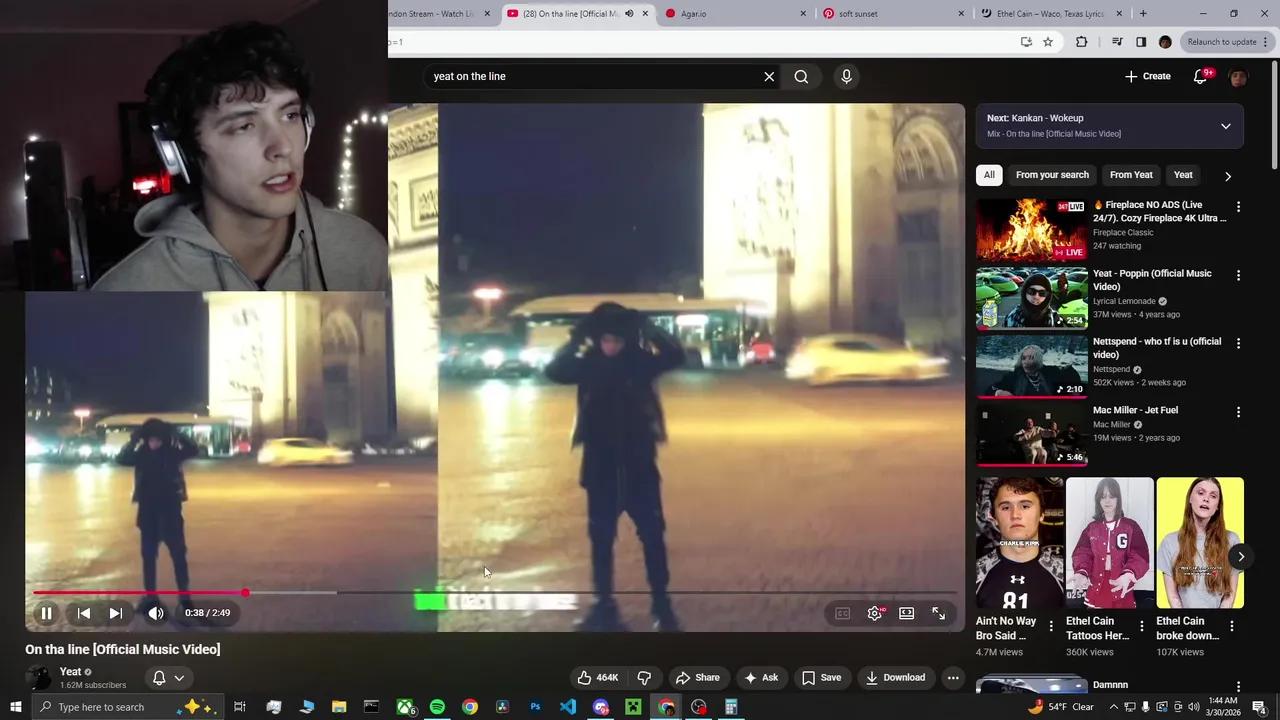The image size is (1280, 720).
Task: Open options menu for Nettspend video
Action: pyautogui.click(x=1238, y=343)
